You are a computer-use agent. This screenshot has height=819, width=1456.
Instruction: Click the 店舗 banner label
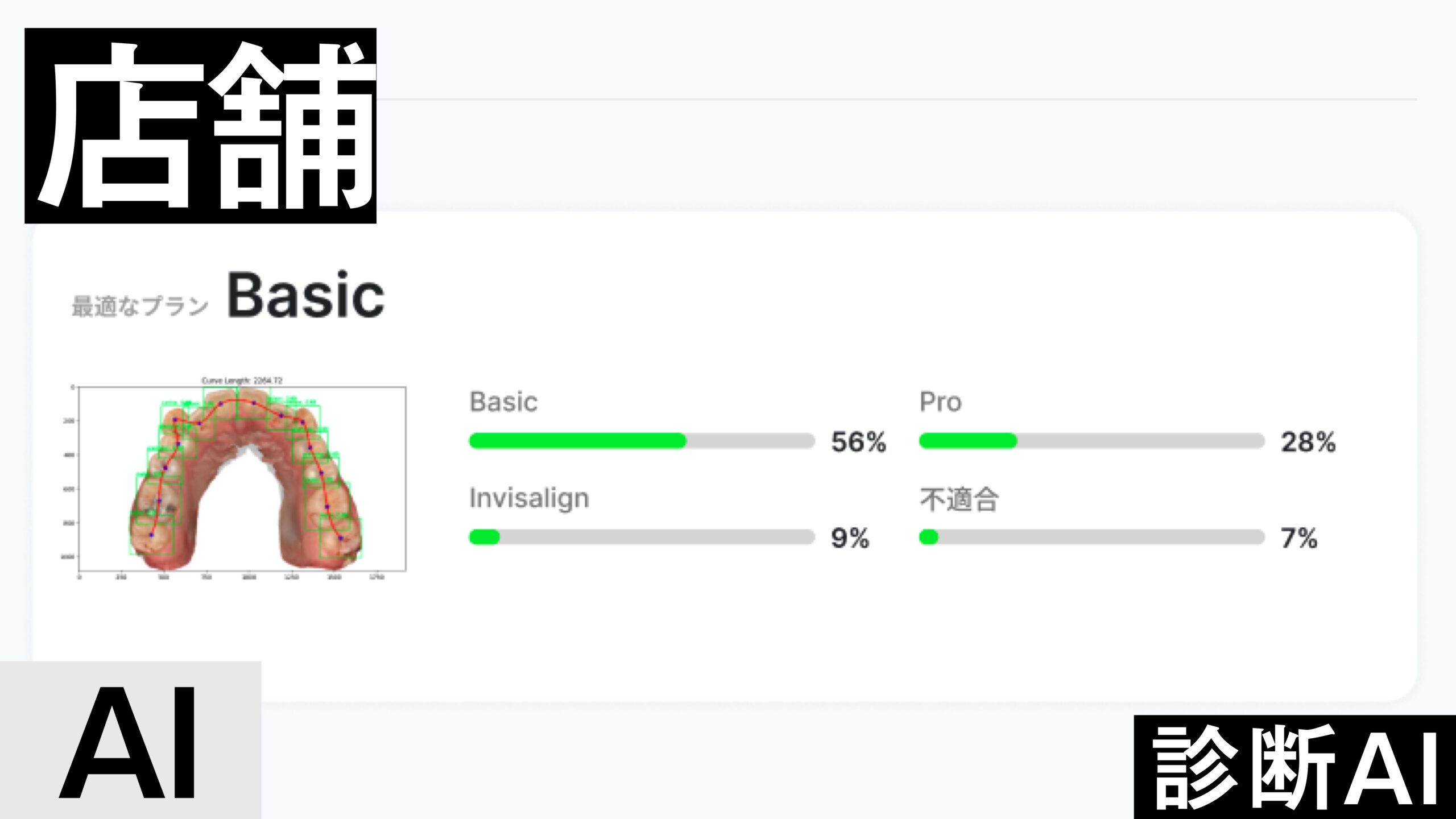200,126
